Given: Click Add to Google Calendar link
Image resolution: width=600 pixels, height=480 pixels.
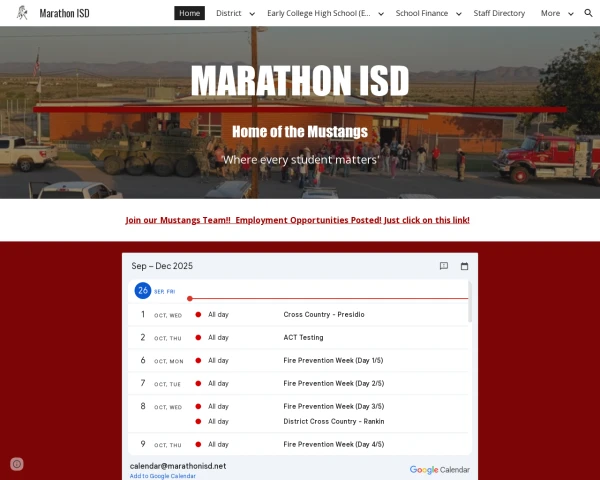Looking at the screenshot, I should coord(163,476).
